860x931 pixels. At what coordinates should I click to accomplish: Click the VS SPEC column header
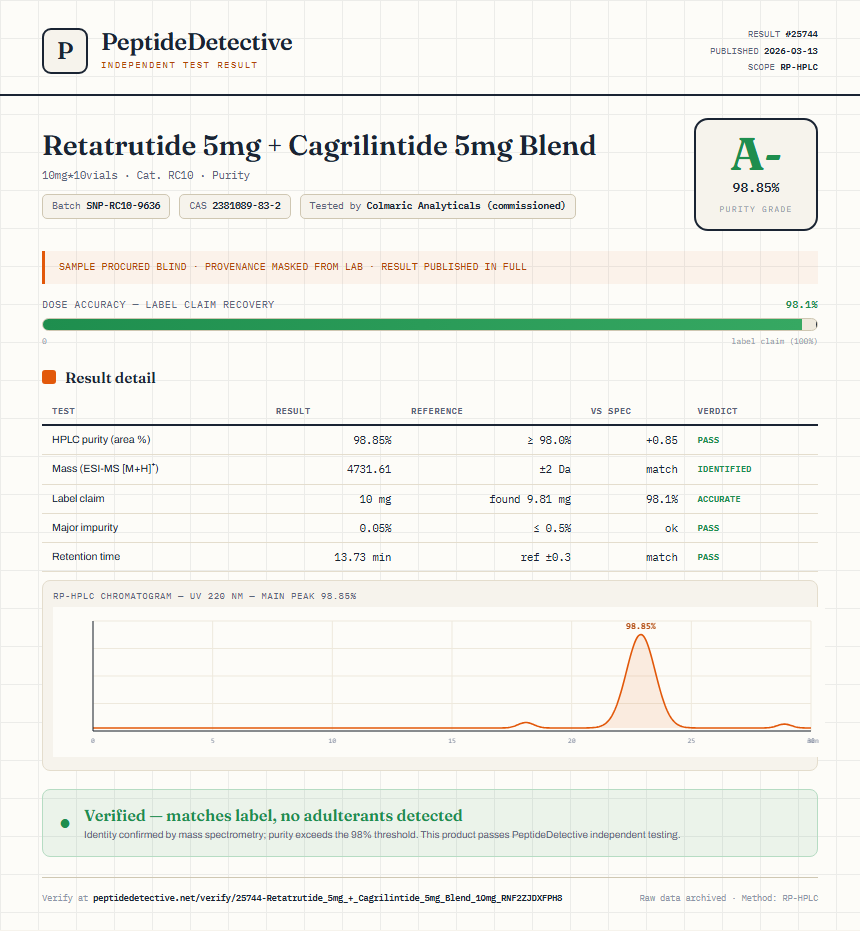(611, 411)
